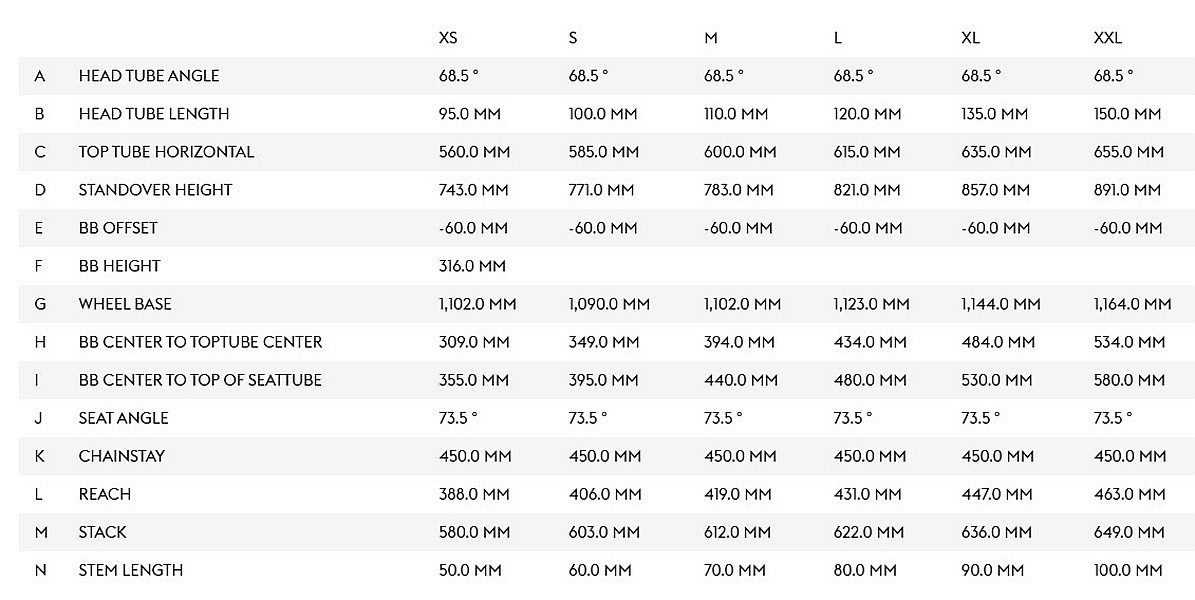Click the XXL size column header

(x=1108, y=38)
